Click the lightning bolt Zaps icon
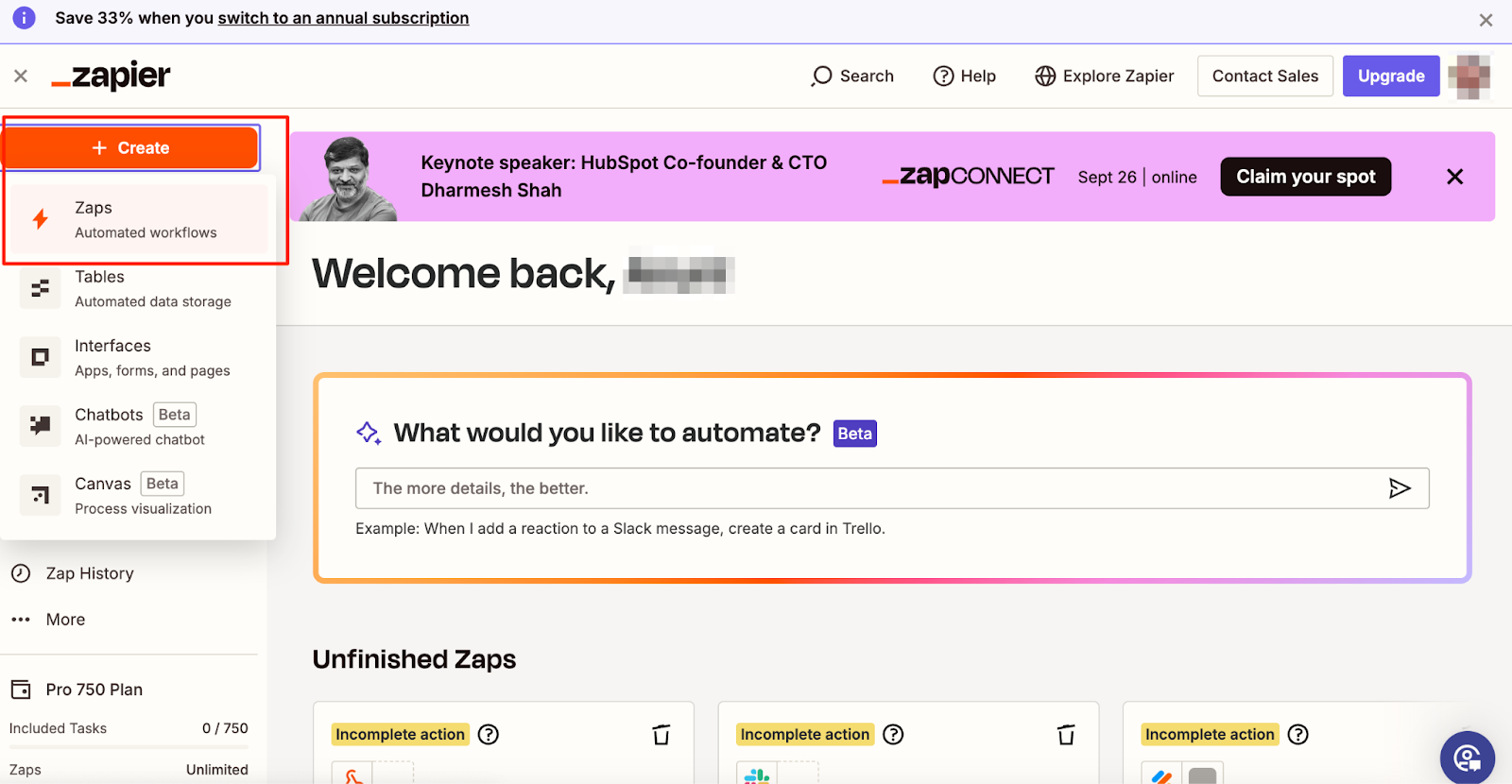 pos(40,219)
